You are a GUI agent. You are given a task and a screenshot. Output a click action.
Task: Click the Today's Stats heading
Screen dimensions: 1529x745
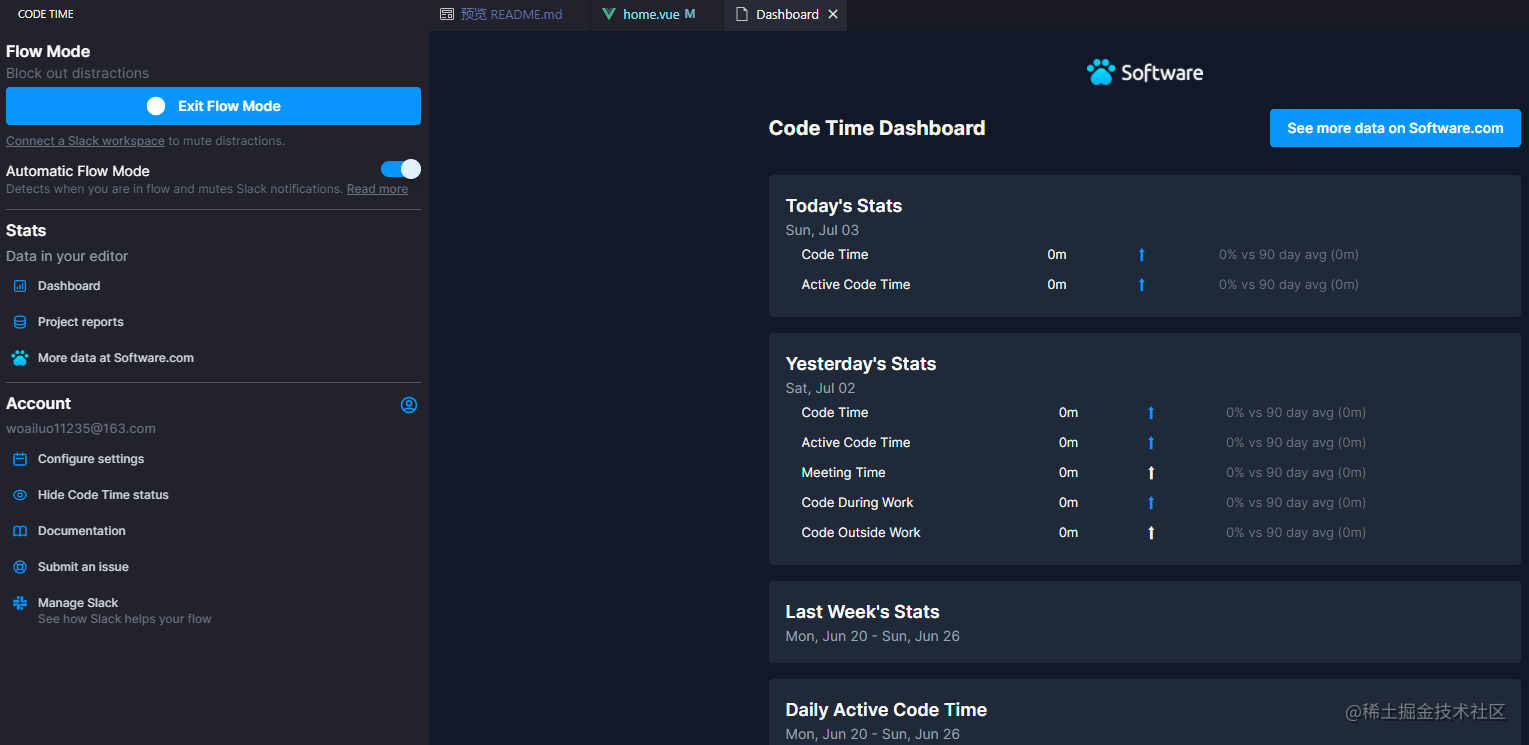tap(844, 206)
